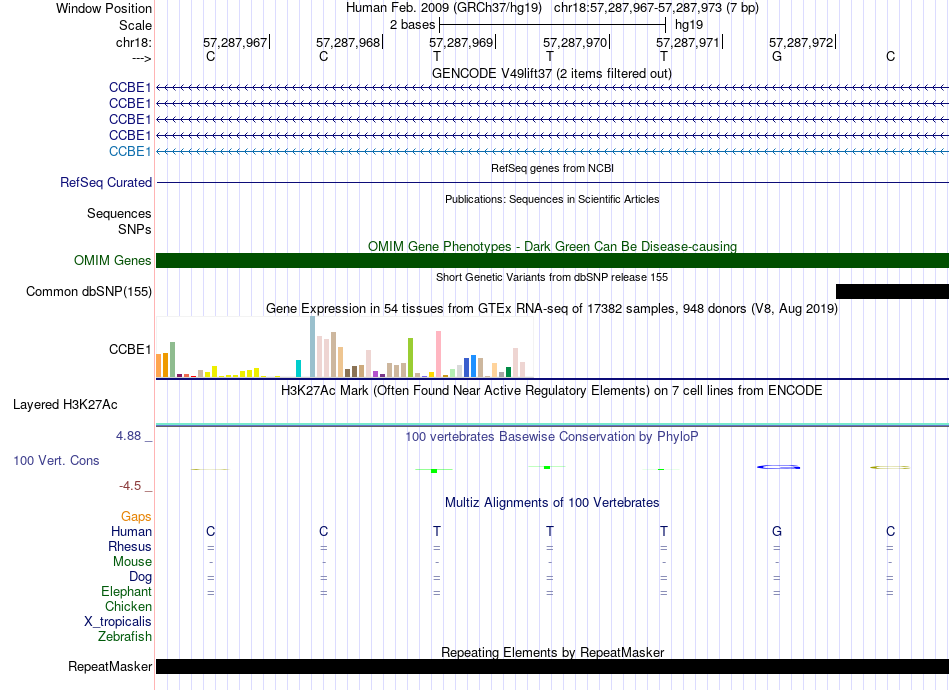Click the Sequences label under Publications

(119, 213)
